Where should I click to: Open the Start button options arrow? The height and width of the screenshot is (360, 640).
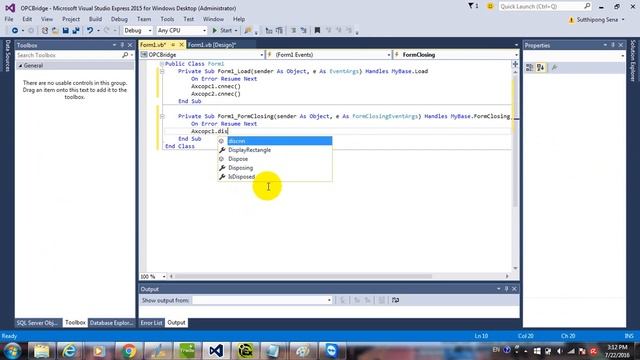point(236,31)
